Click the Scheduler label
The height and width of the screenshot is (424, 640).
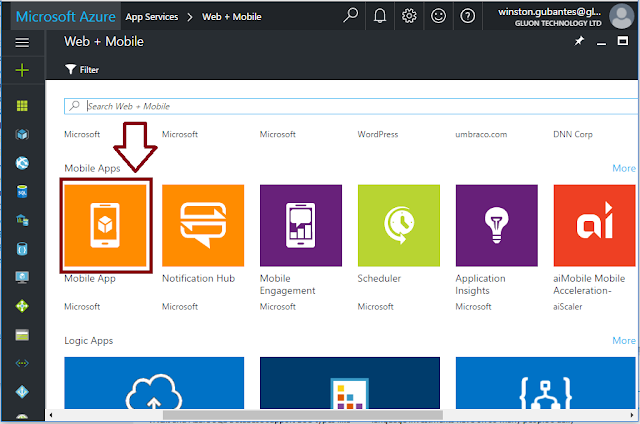(379, 278)
